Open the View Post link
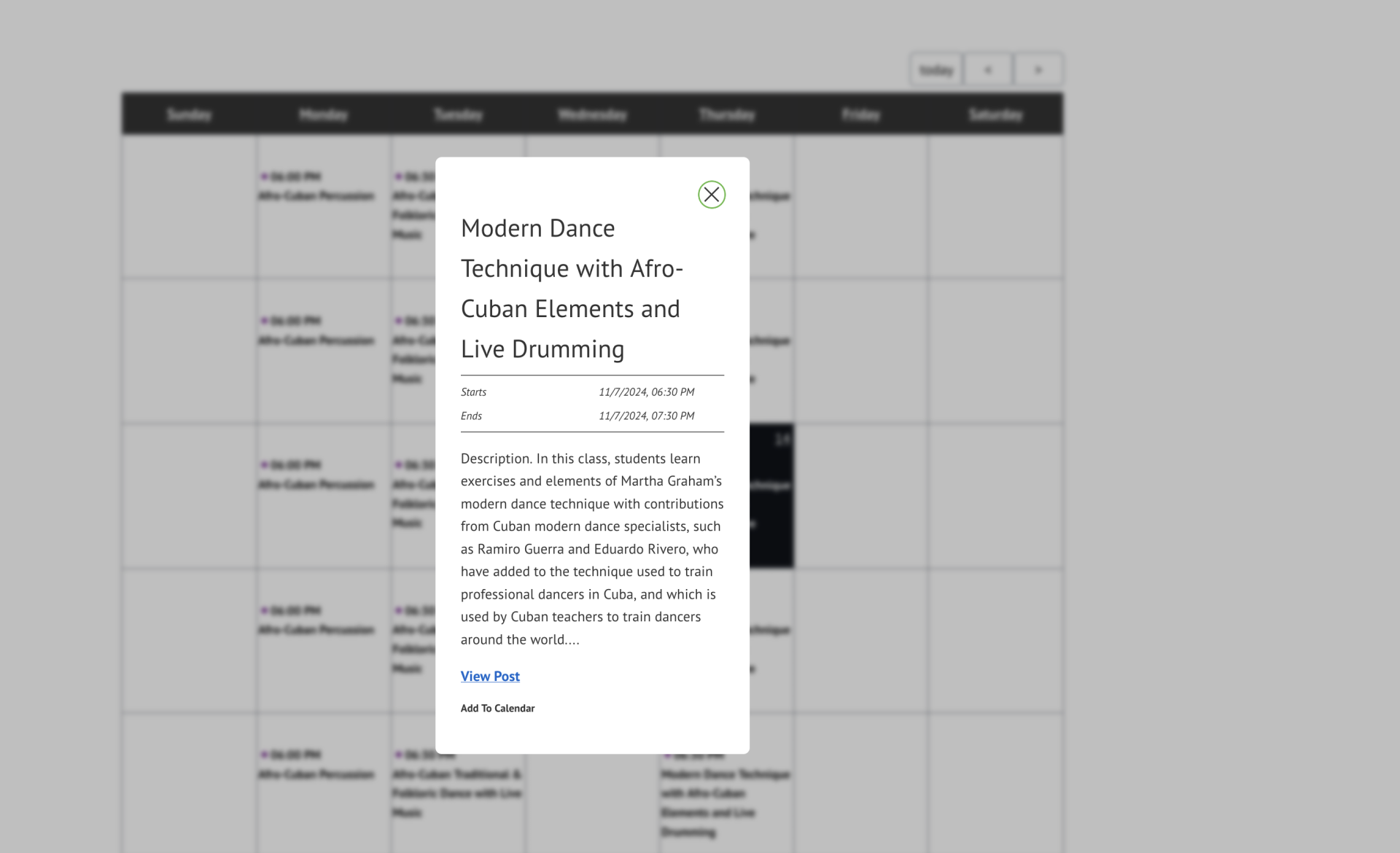1400x853 pixels. tap(489, 676)
